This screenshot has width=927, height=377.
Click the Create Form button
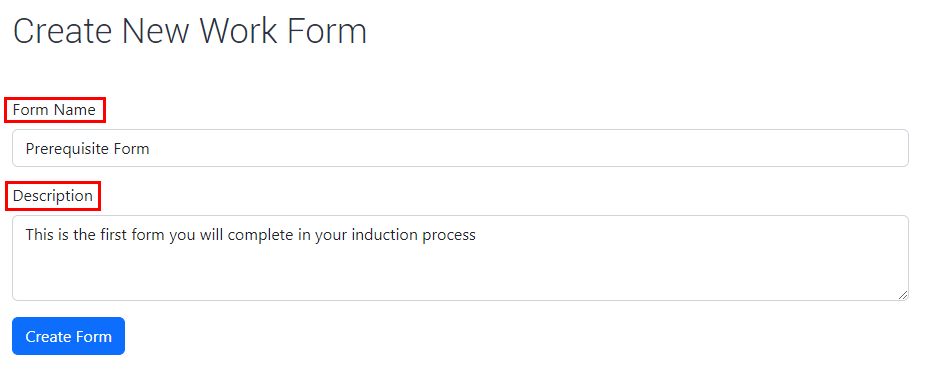pyautogui.click(x=69, y=336)
